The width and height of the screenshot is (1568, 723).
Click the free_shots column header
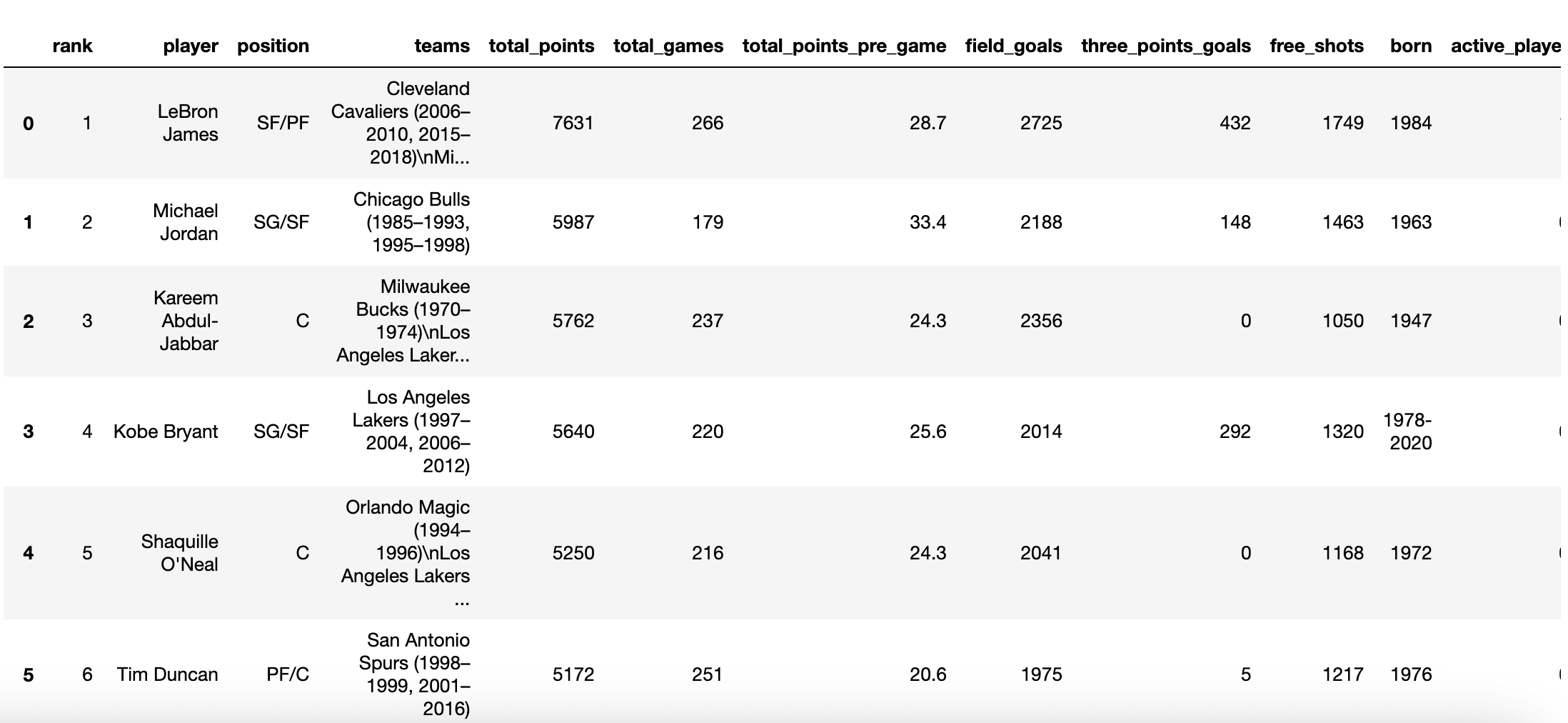(x=1317, y=46)
